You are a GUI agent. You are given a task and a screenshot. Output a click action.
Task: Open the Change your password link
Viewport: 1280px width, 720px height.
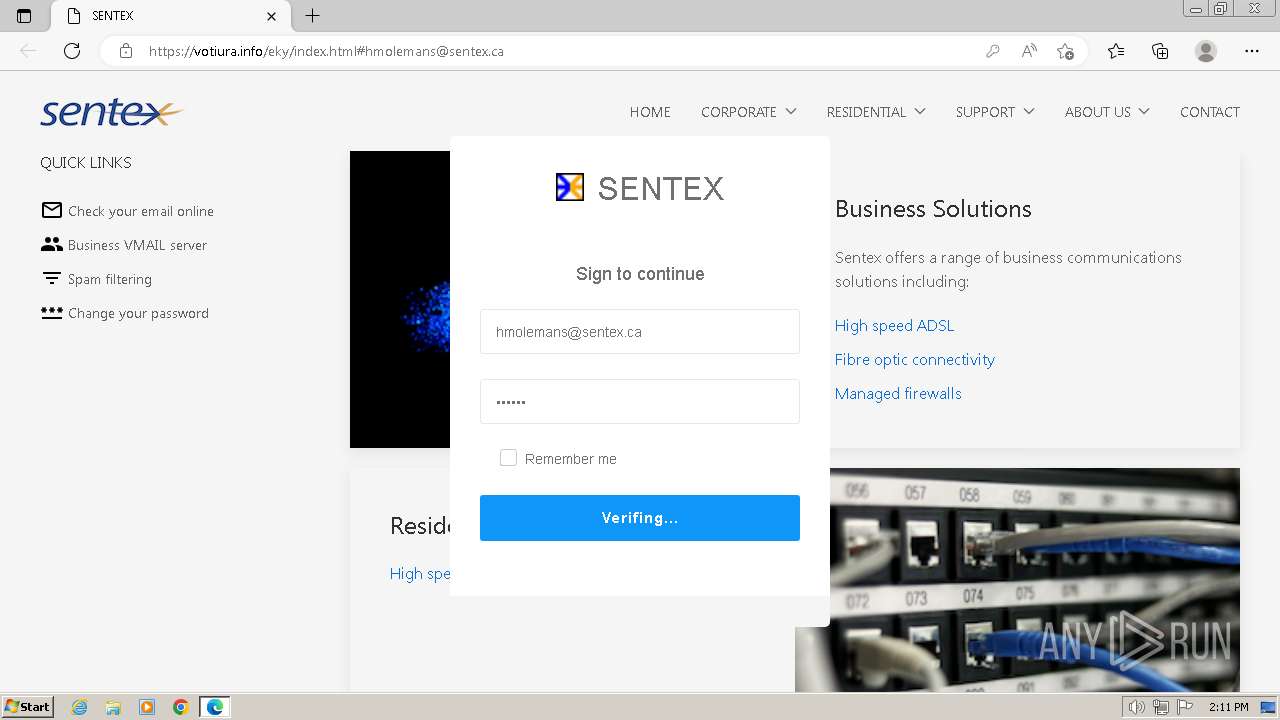pyautogui.click(x=138, y=313)
